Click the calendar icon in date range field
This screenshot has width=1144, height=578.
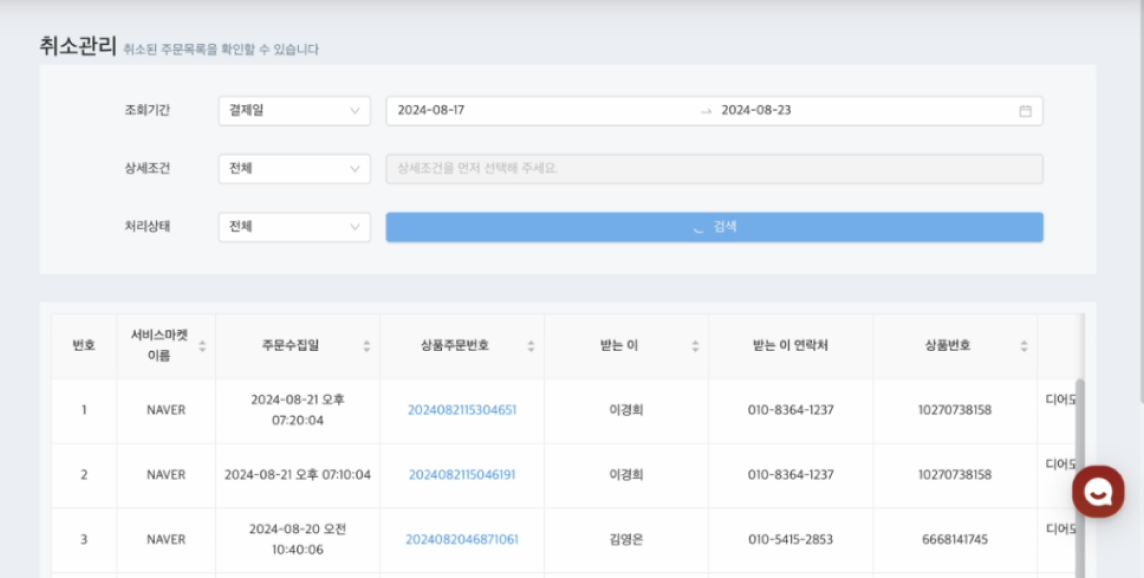point(1025,111)
